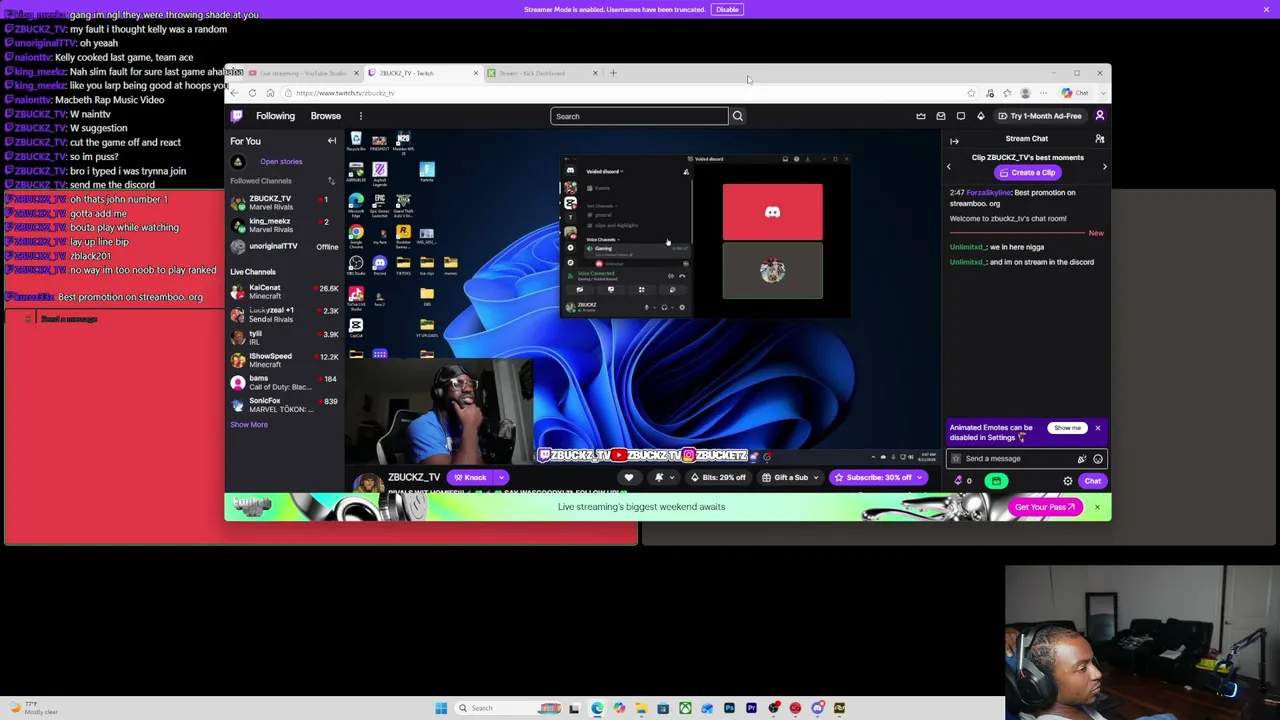1280x720 pixels.
Task: Click the browser back arrow
Action: pos(235,93)
